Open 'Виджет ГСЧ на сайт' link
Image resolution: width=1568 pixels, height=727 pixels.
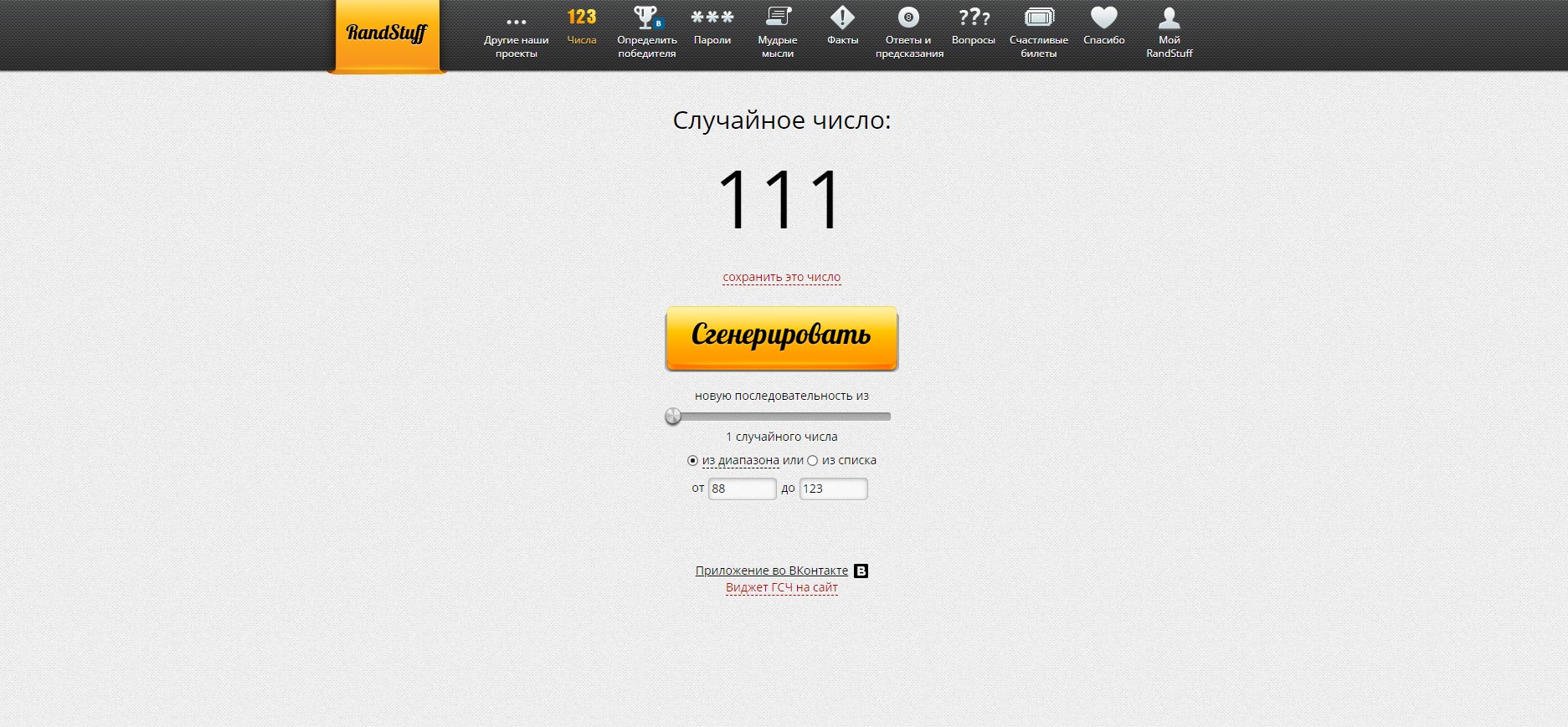[781, 587]
